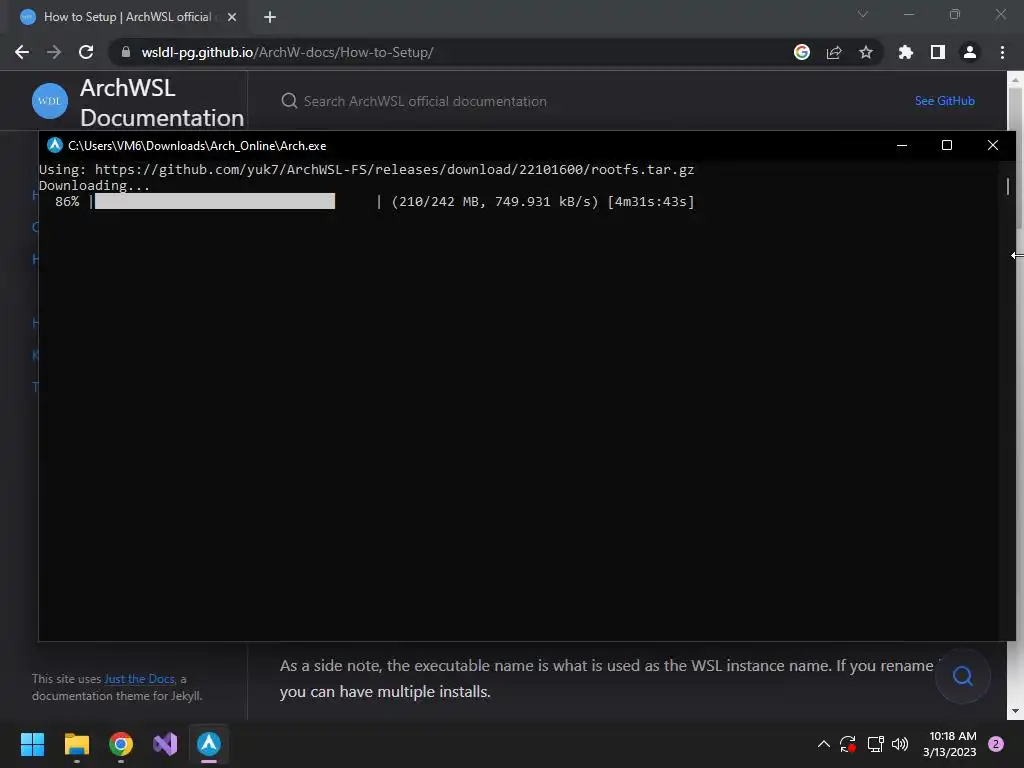The height and width of the screenshot is (768, 1024).
Task: Click the update sync tray icon
Action: pos(848,744)
